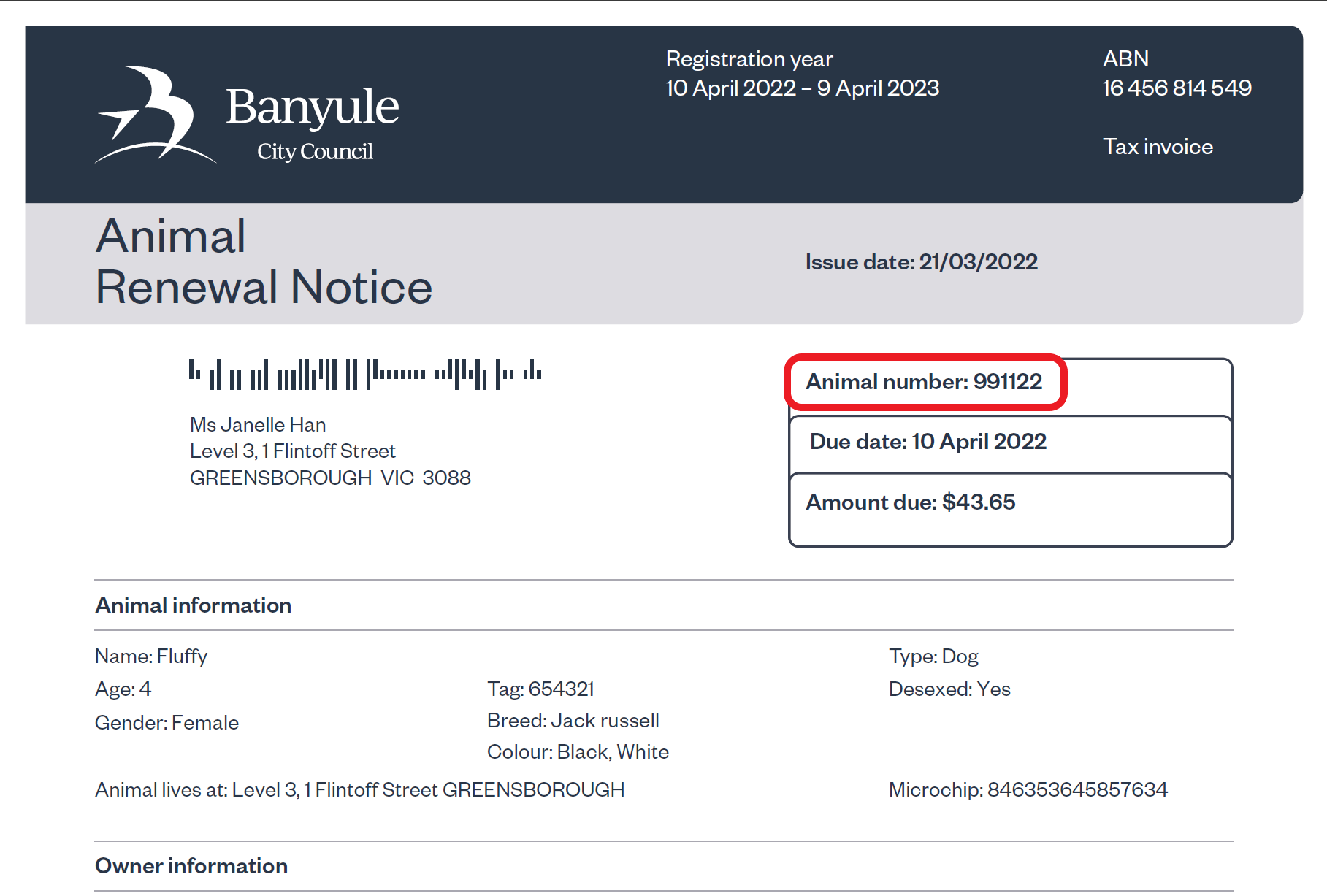
Task: Select "GREENSBOROUGH VIC 3088" address line
Action: (330, 478)
